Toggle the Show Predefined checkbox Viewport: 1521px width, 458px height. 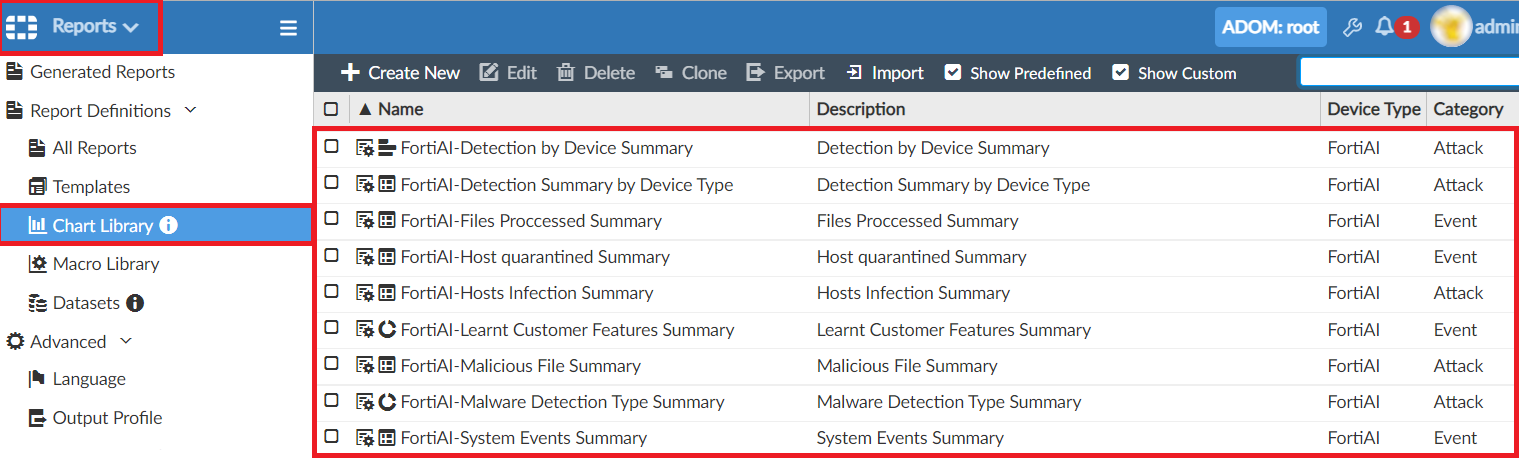click(953, 72)
